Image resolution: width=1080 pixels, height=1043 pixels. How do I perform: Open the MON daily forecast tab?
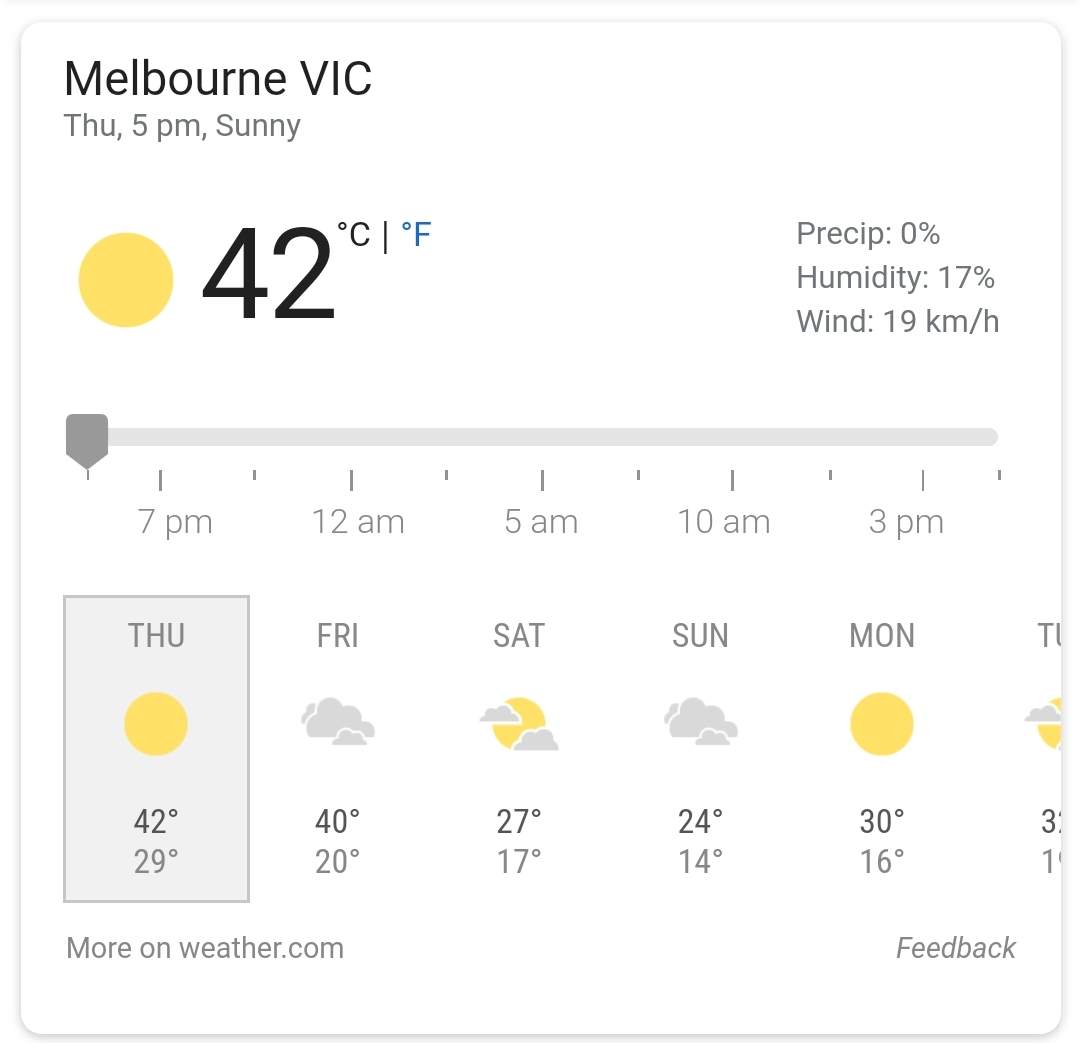click(x=882, y=749)
